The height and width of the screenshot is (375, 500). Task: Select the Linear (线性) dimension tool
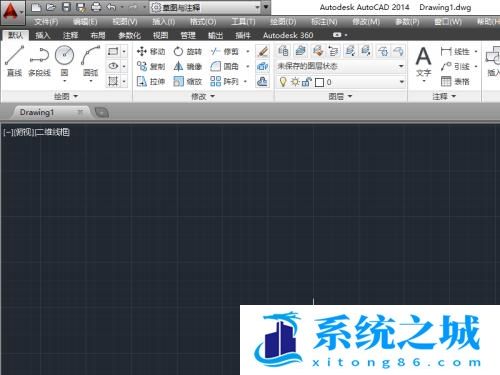pos(455,51)
